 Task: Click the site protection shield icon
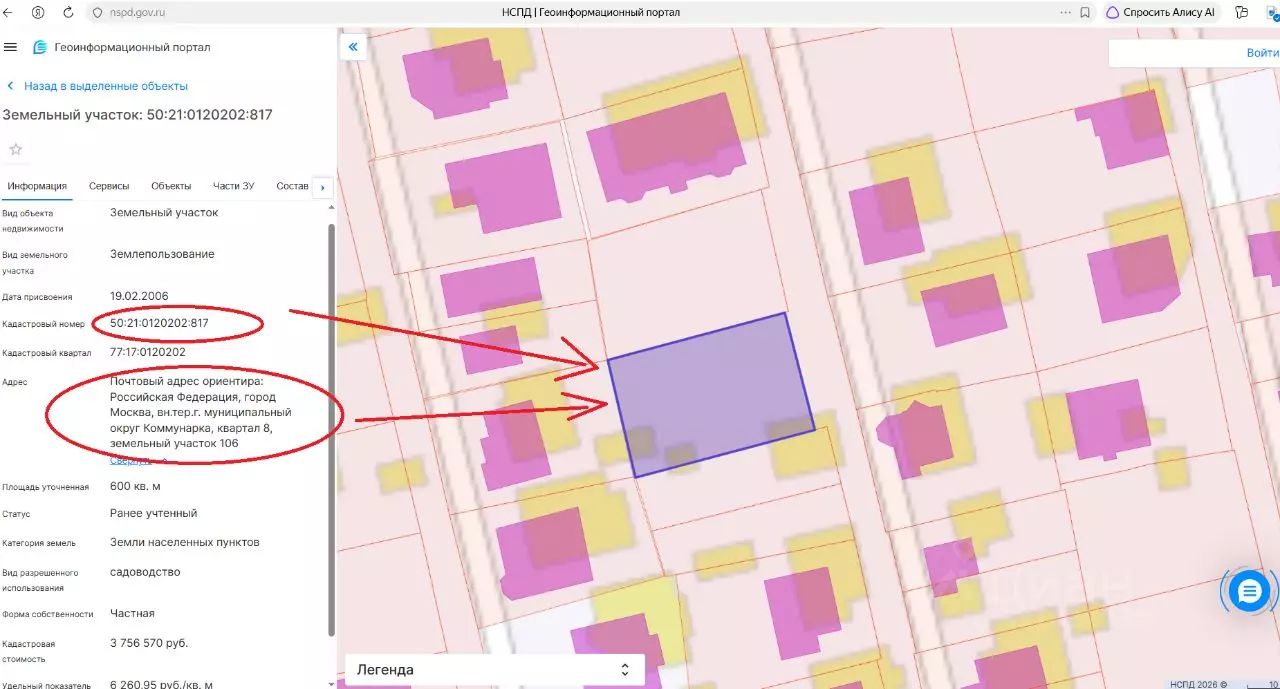97,13
